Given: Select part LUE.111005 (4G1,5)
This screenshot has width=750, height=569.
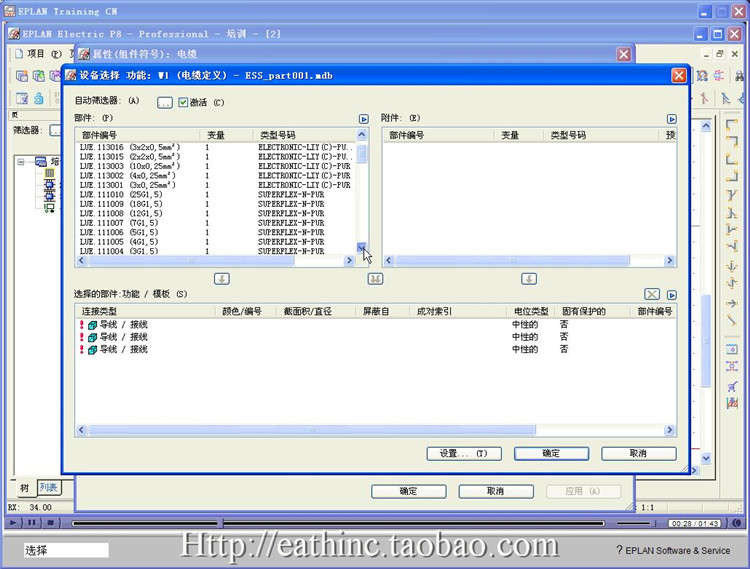Looking at the screenshot, I should pyautogui.click(x=215, y=242).
